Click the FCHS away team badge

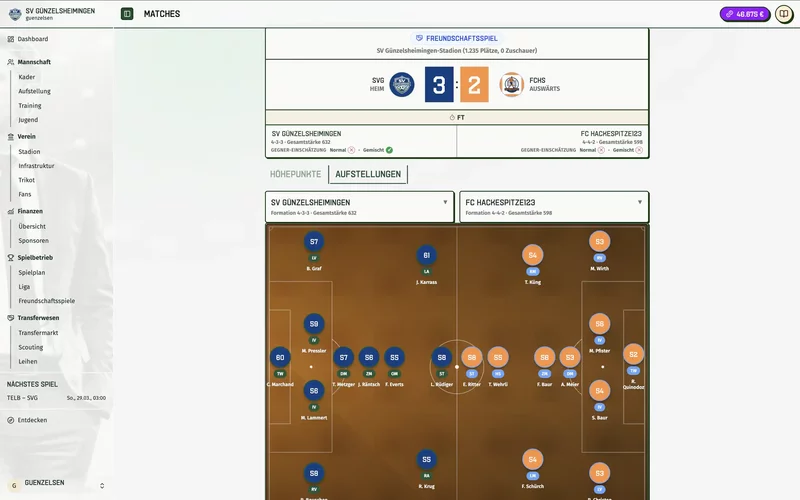pos(511,85)
